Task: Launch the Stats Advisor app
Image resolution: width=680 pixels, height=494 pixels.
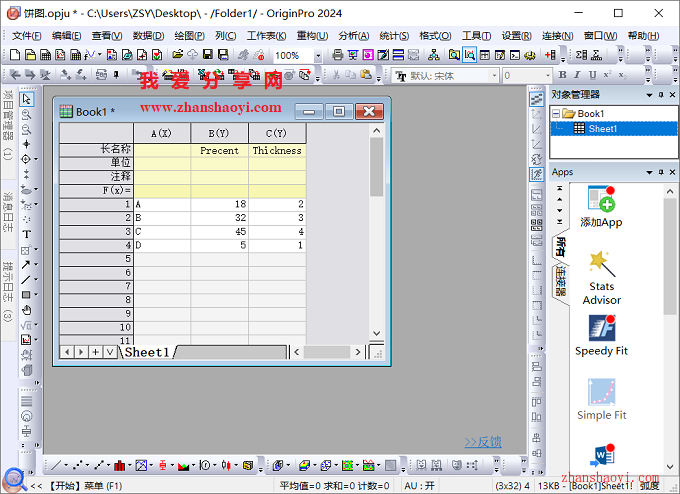Action: 601,278
